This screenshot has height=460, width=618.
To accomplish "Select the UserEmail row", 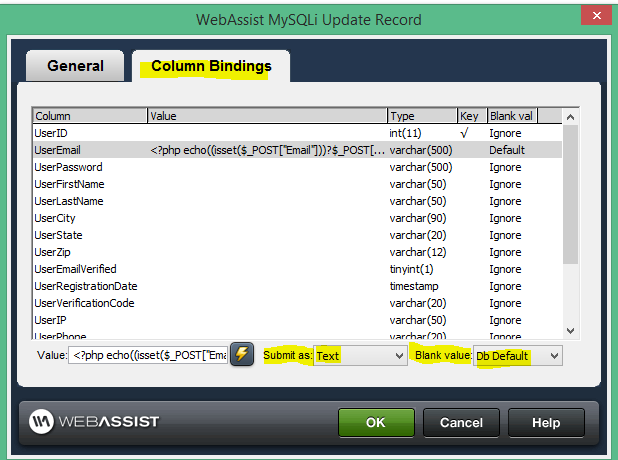I will 297,150.
